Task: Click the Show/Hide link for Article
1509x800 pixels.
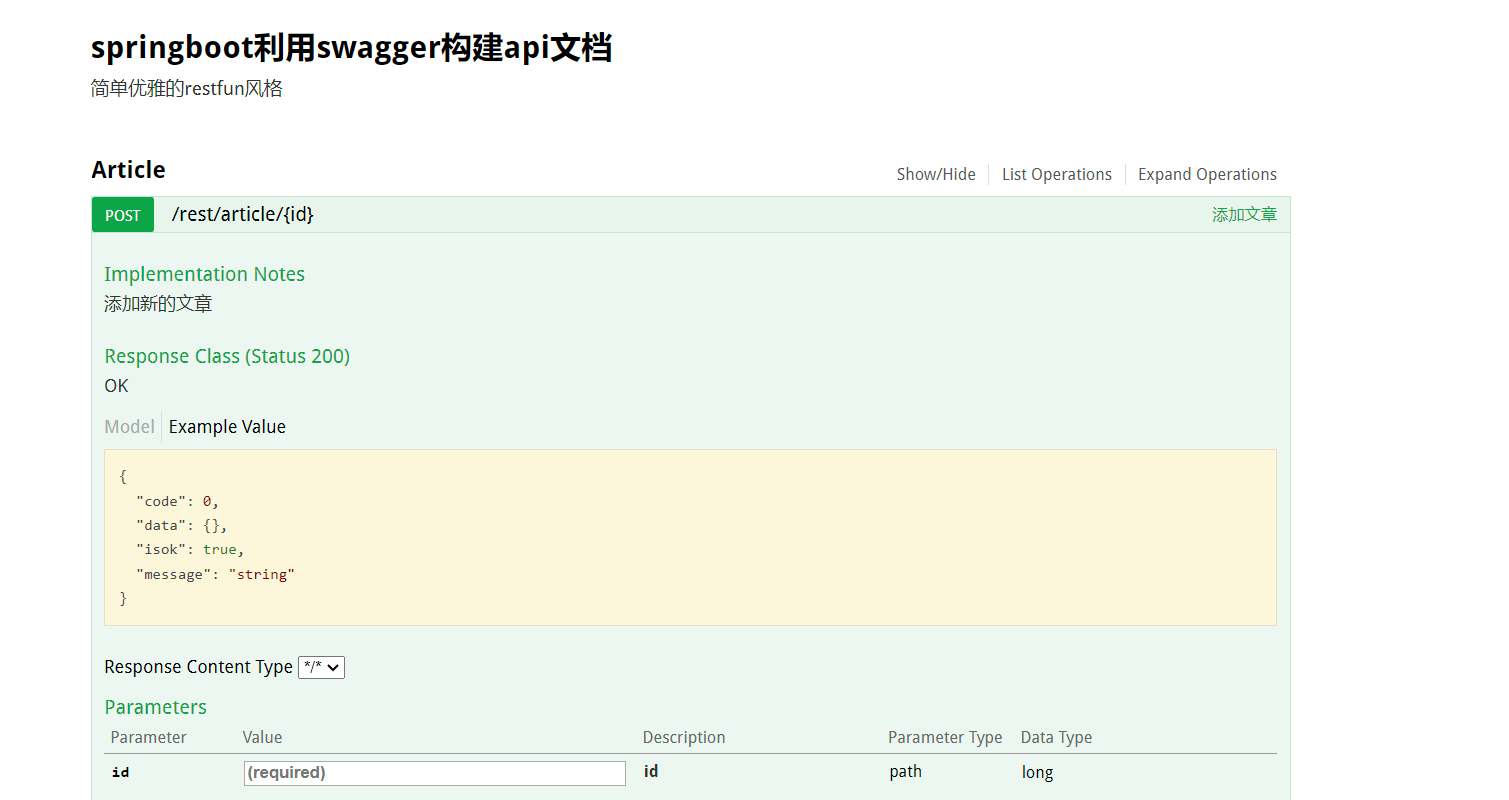Action: tap(936, 174)
